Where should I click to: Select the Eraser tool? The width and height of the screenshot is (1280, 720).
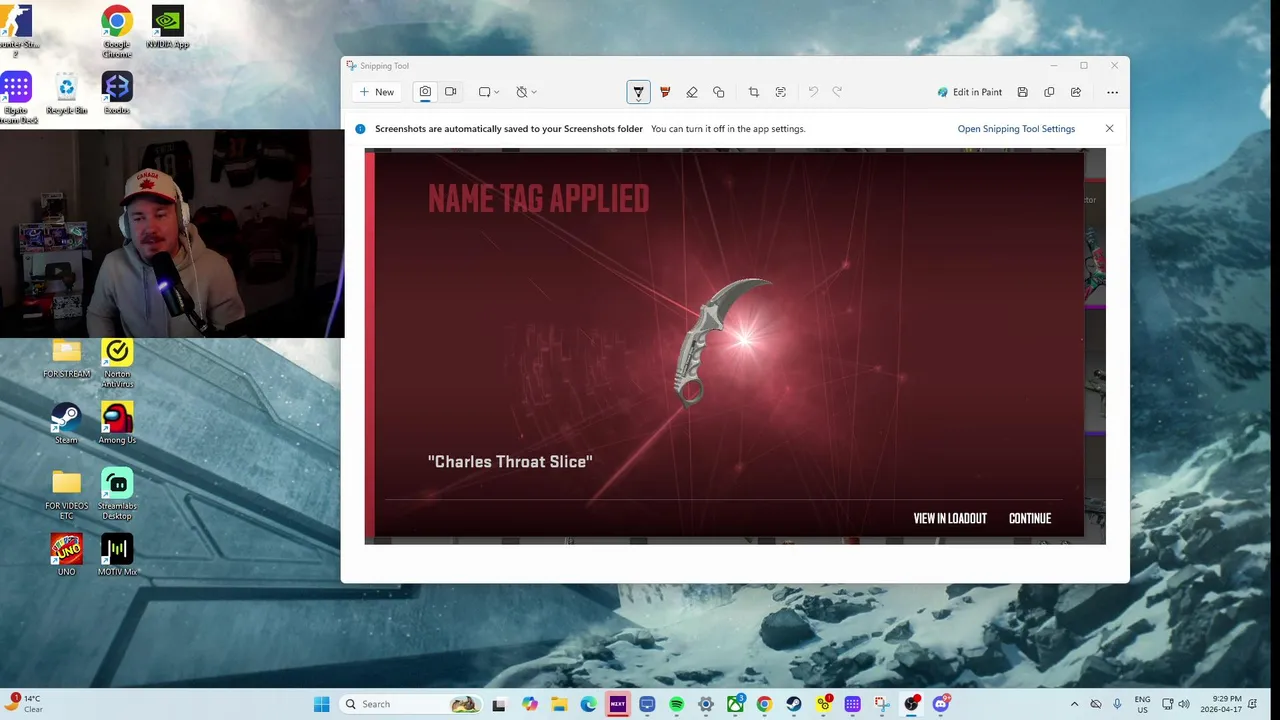coord(692,92)
